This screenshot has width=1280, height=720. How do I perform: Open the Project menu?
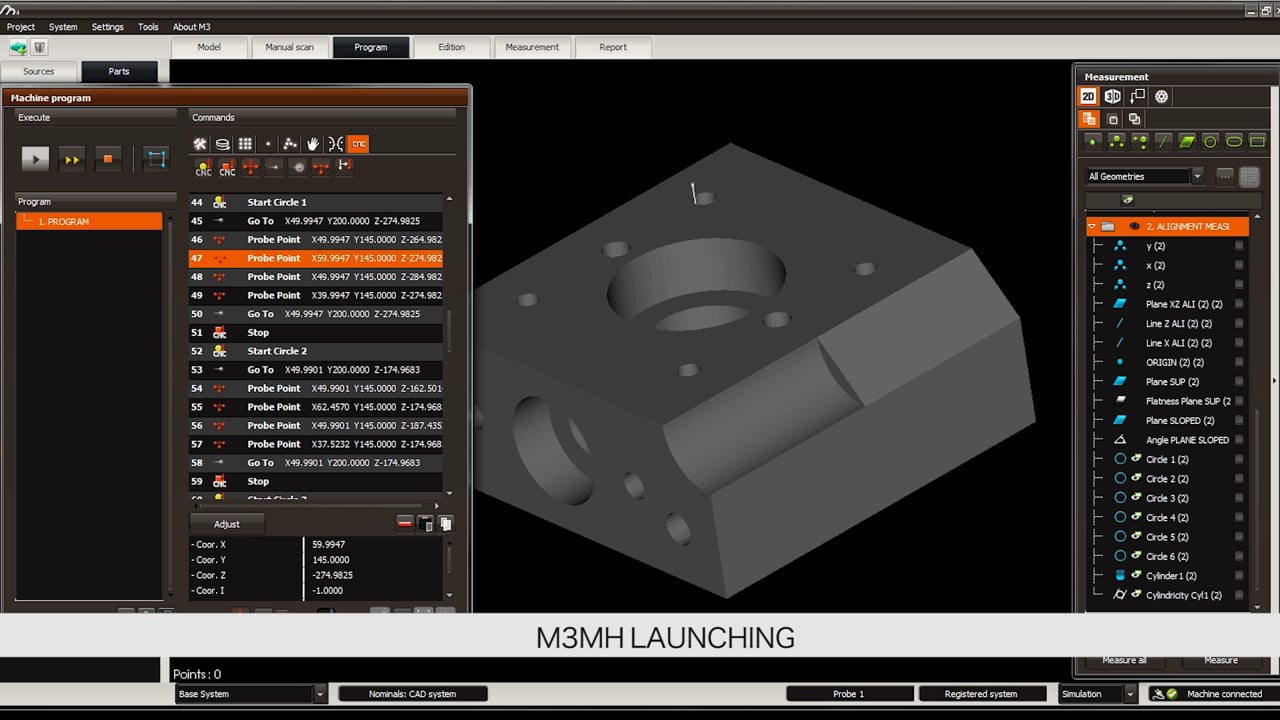(21, 27)
